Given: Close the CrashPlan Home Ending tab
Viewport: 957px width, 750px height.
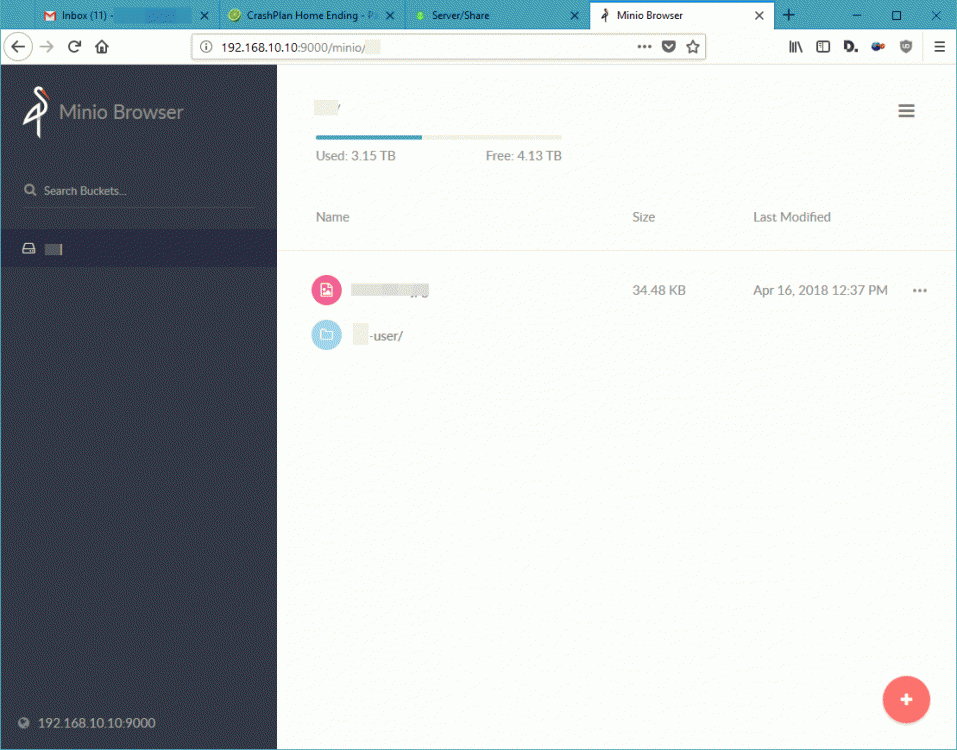Looking at the screenshot, I should (390, 16).
